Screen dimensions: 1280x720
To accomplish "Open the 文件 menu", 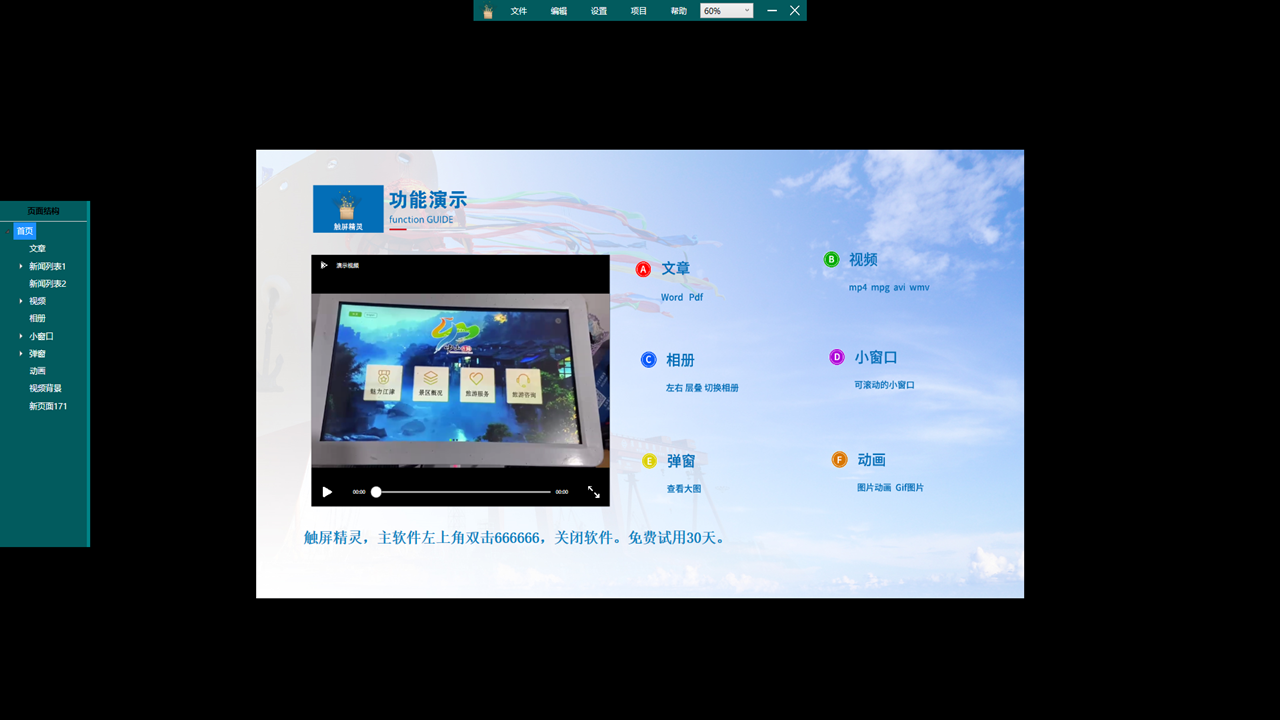I will (518, 11).
